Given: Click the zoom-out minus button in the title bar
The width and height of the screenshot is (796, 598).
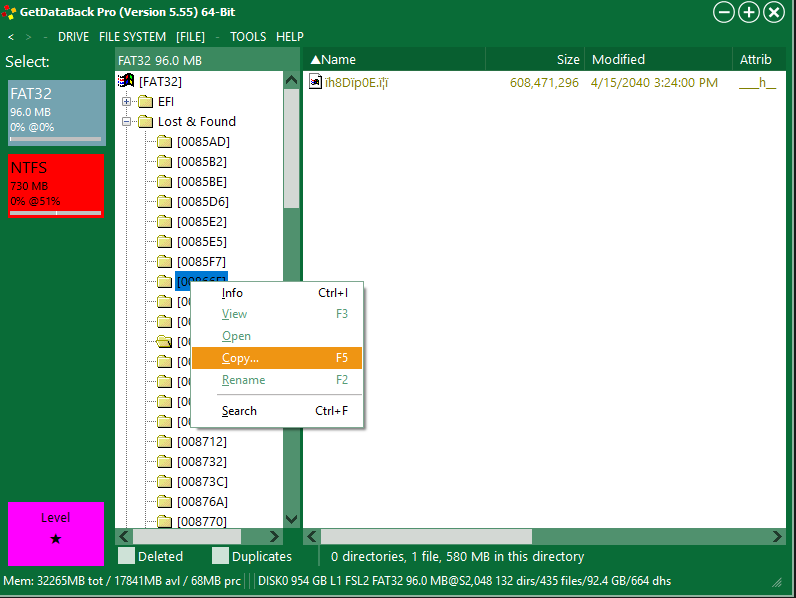Looking at the screenshot, I should click(725, 12).
